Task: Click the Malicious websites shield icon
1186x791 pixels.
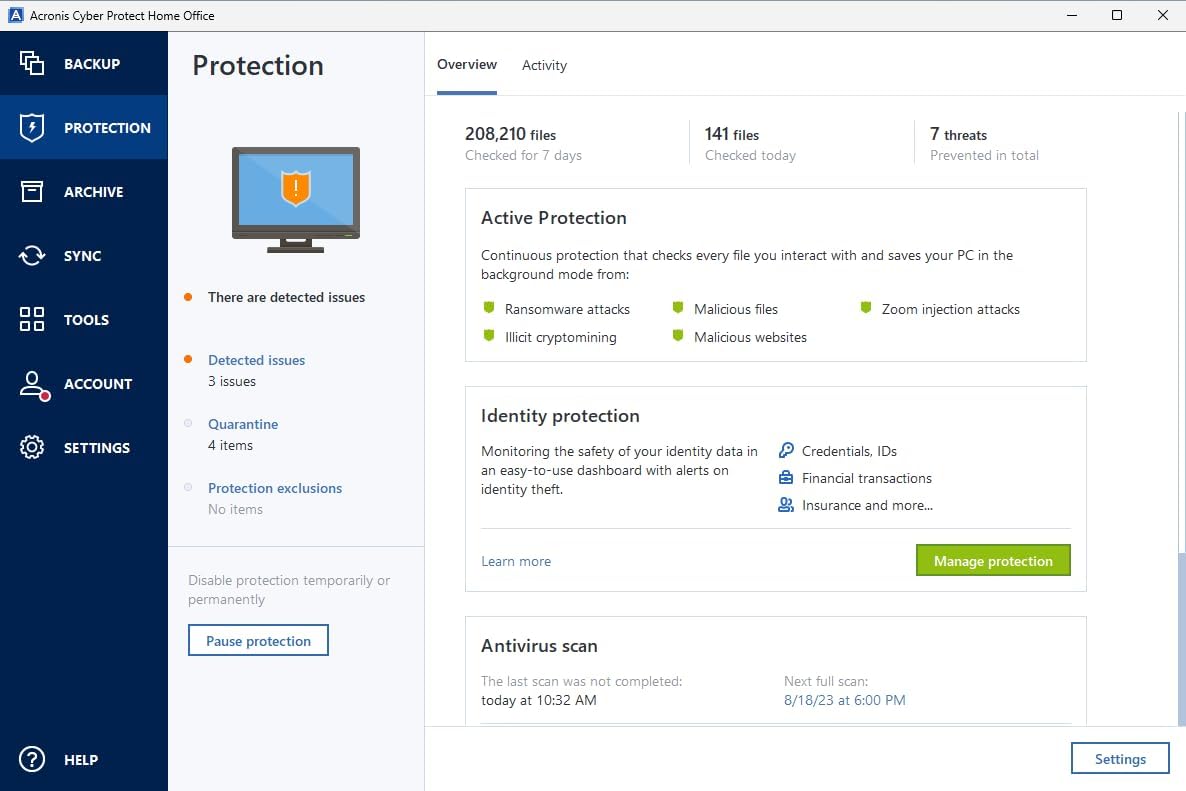Action: [x=679, y=337]
